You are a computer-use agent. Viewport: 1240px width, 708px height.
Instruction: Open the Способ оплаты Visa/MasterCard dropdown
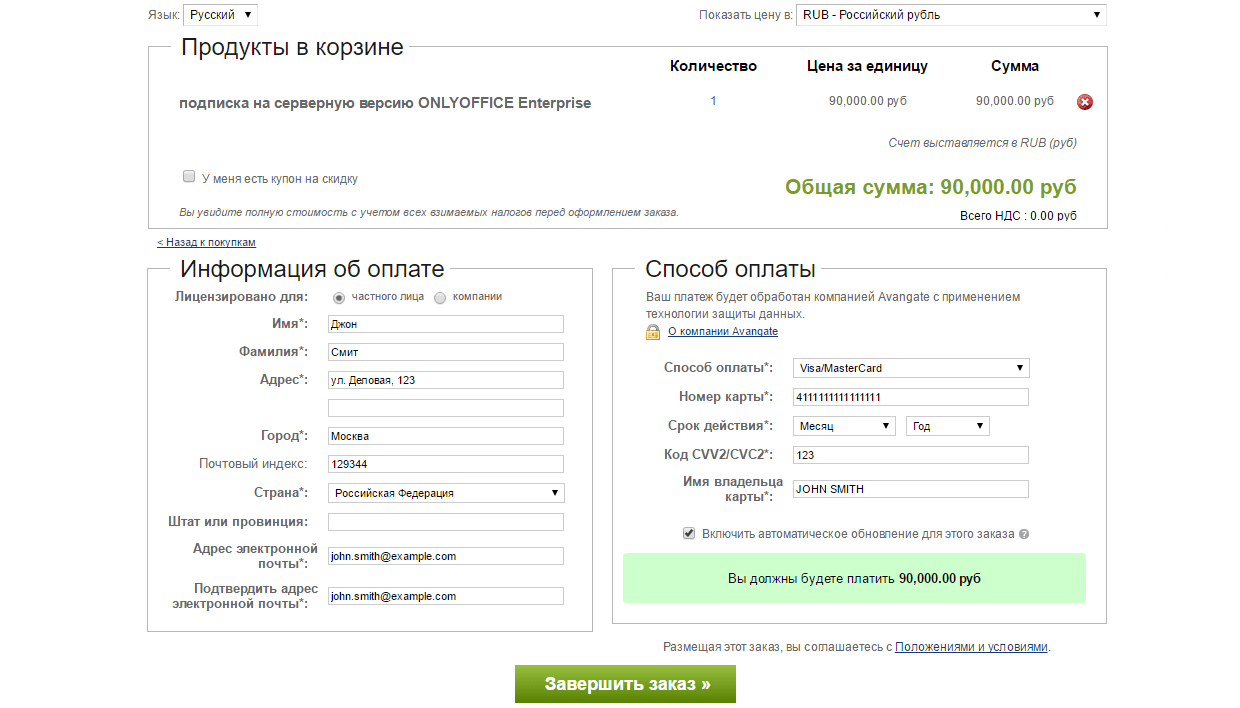911,368
